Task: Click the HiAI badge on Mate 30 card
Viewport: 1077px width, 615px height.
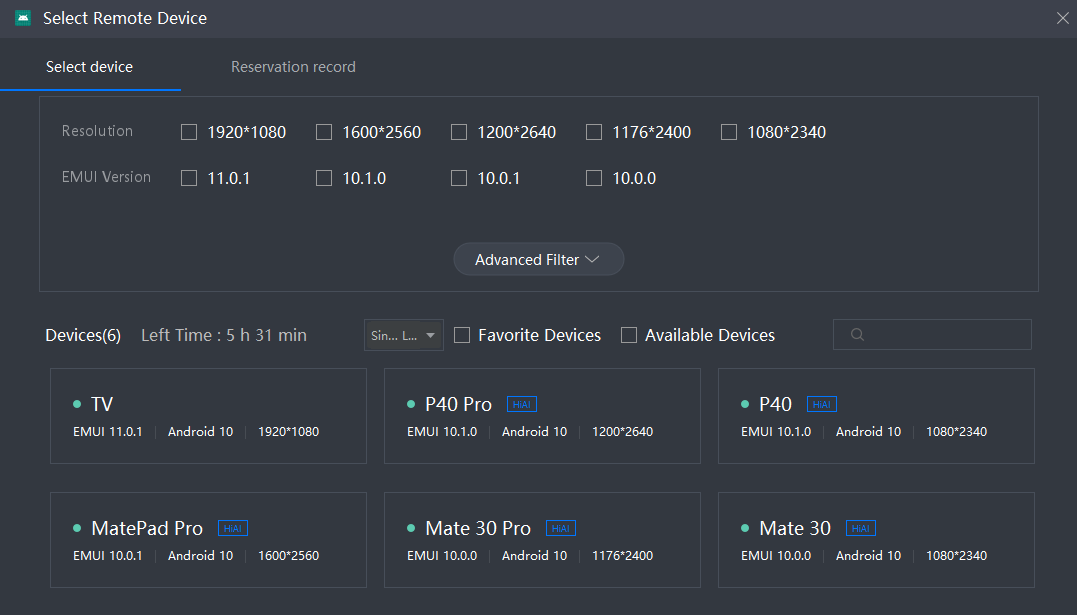Action: pos(861,528)
